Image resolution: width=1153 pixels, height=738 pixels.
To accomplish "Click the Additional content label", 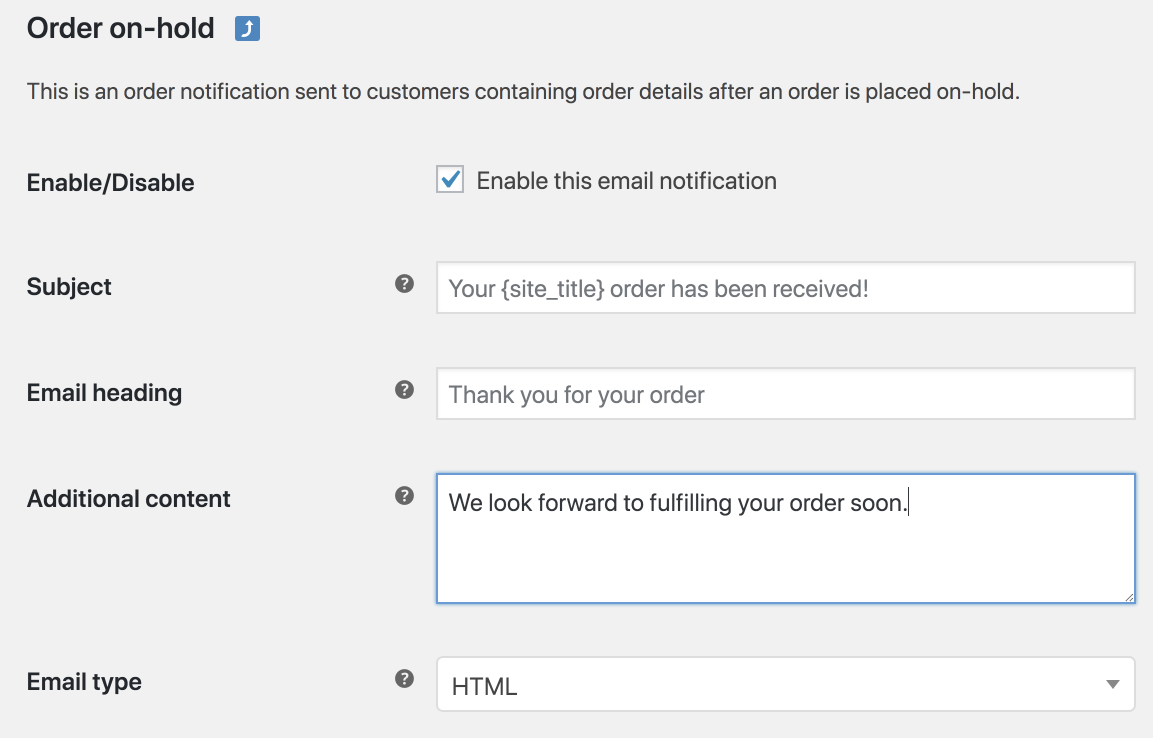I will click(129, 499).
